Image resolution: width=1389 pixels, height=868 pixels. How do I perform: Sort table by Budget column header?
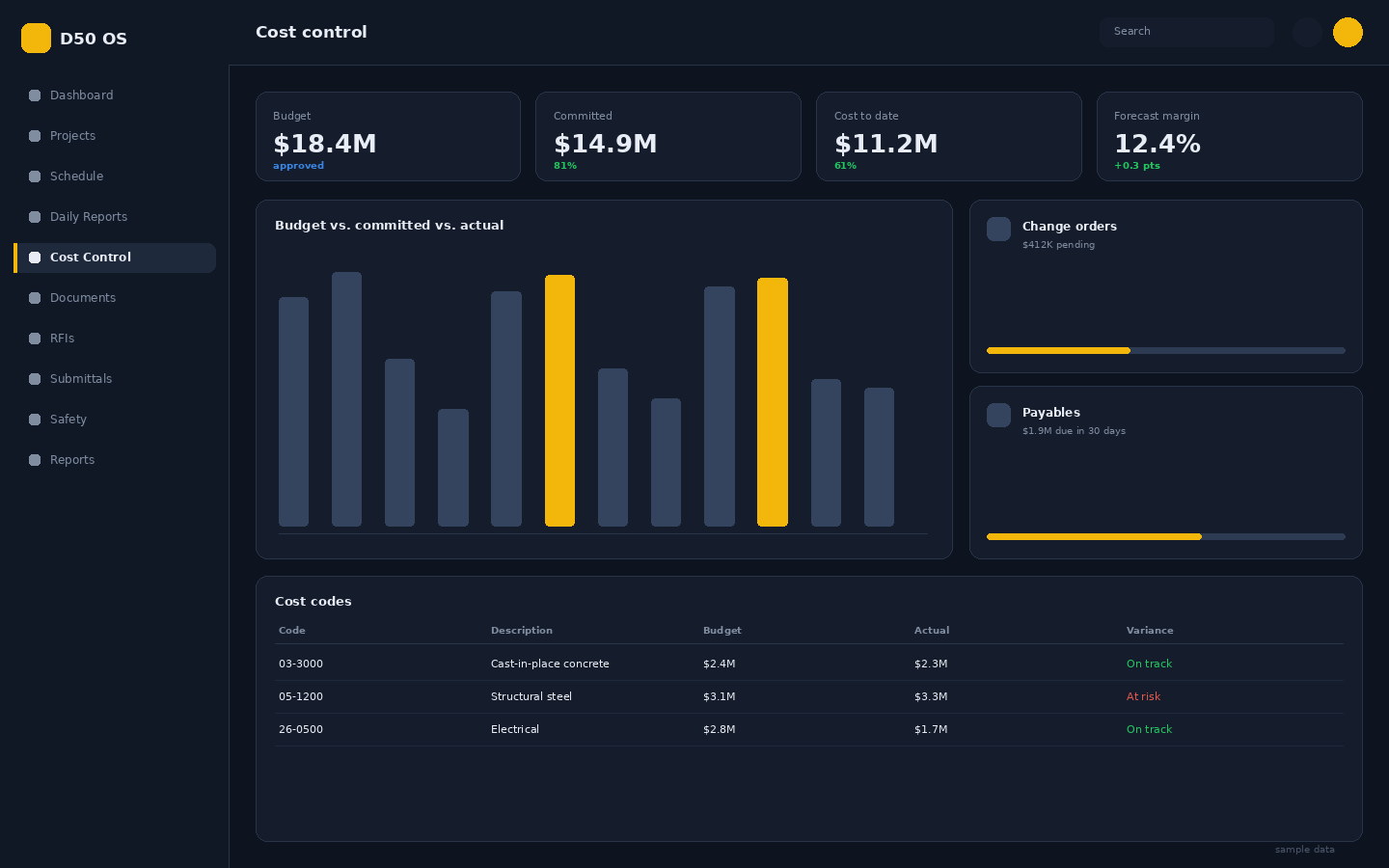[x=722, y=631]
